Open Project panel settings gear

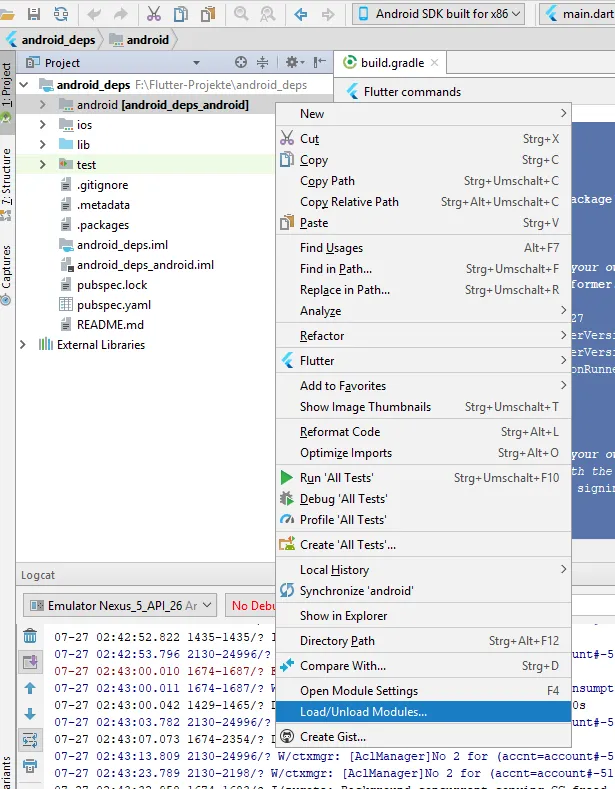[295, 62]
